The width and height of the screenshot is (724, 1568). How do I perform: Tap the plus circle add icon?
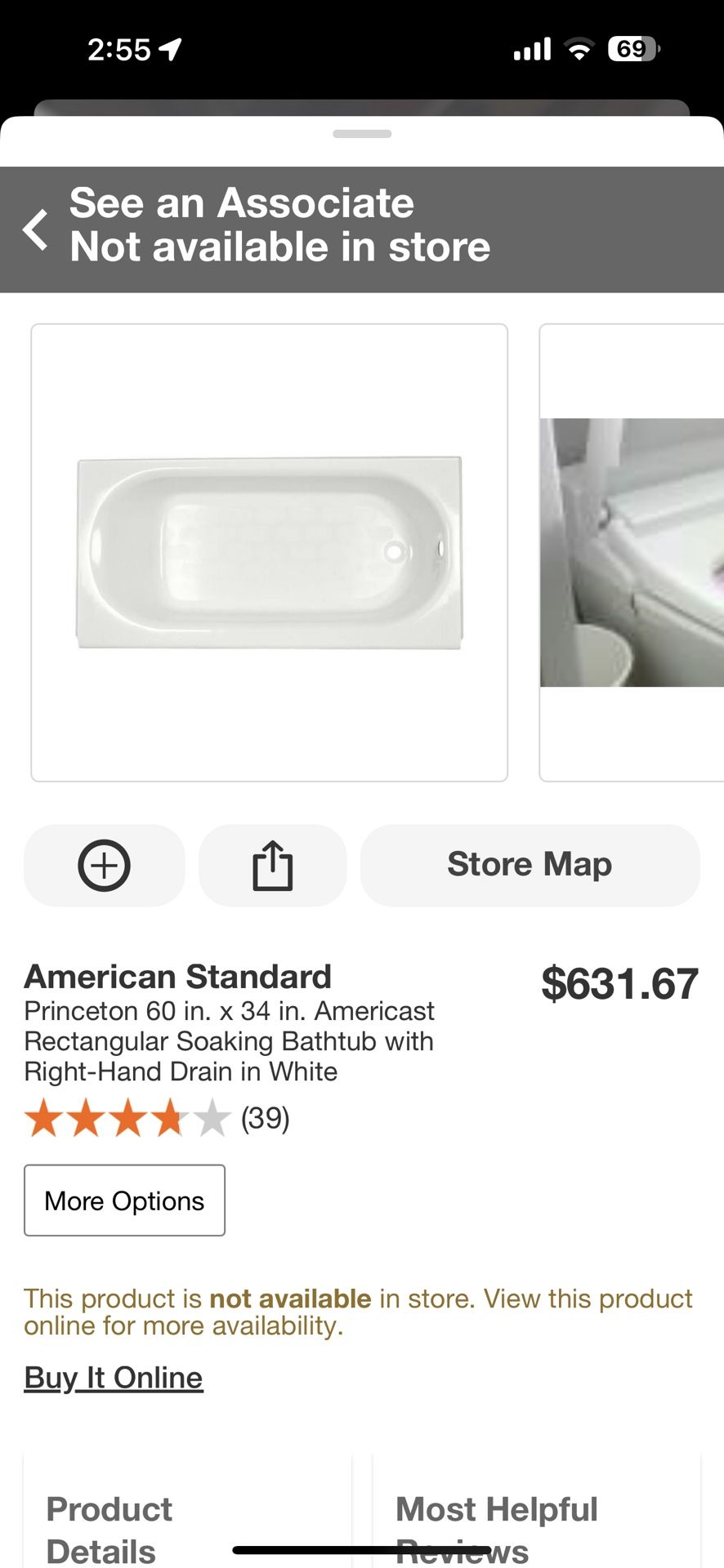tap(104, 865)
